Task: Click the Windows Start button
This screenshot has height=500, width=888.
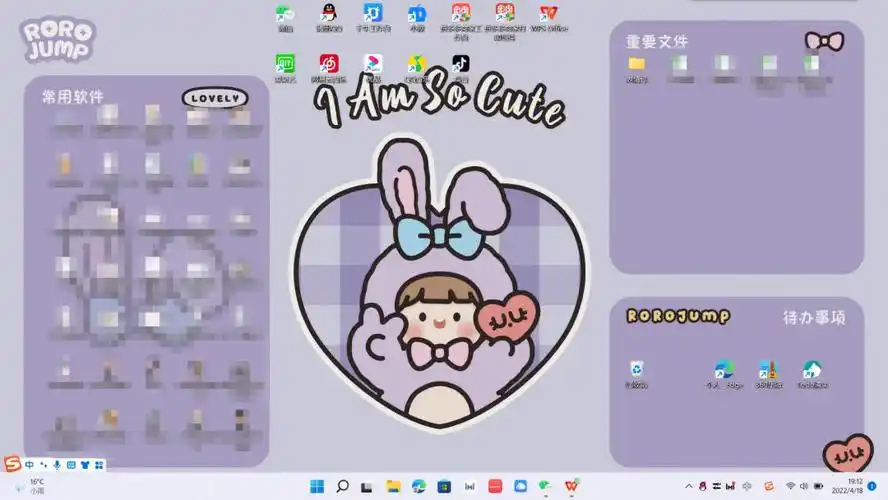Action: (x=317, y=486)
